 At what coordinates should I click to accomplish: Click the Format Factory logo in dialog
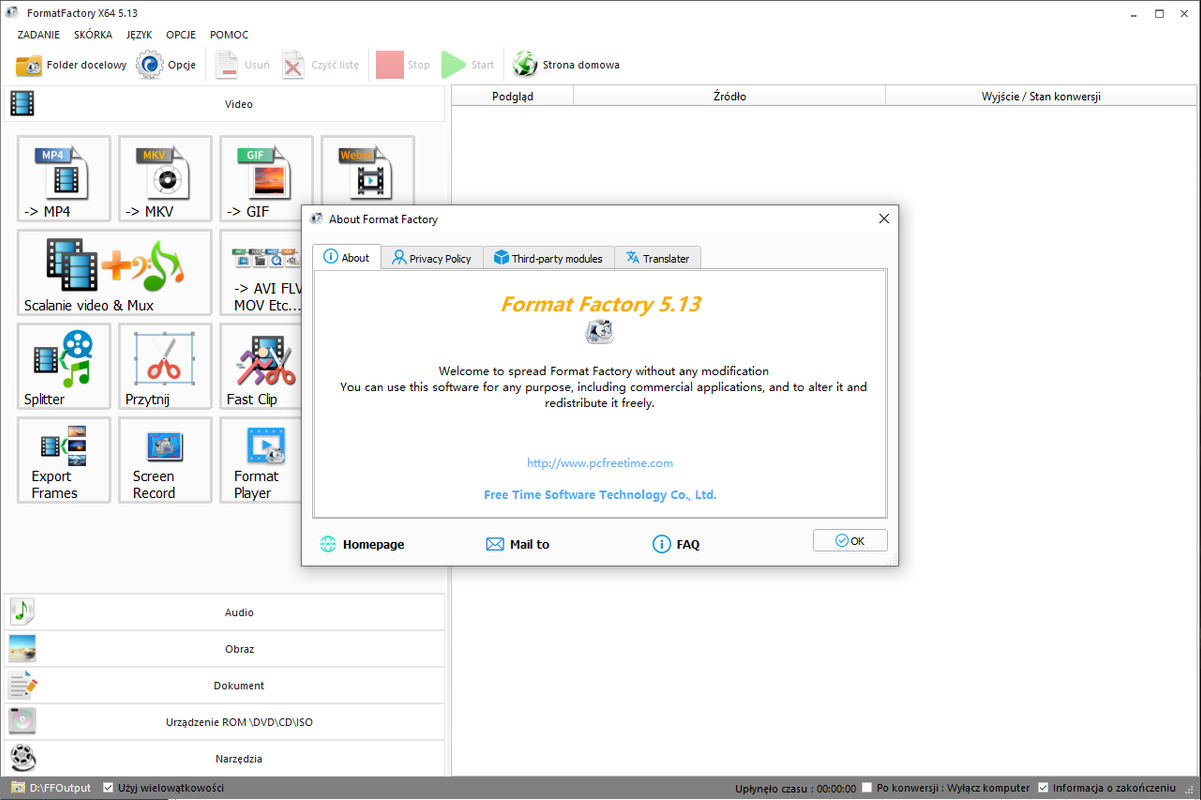[x=599, y=333]
